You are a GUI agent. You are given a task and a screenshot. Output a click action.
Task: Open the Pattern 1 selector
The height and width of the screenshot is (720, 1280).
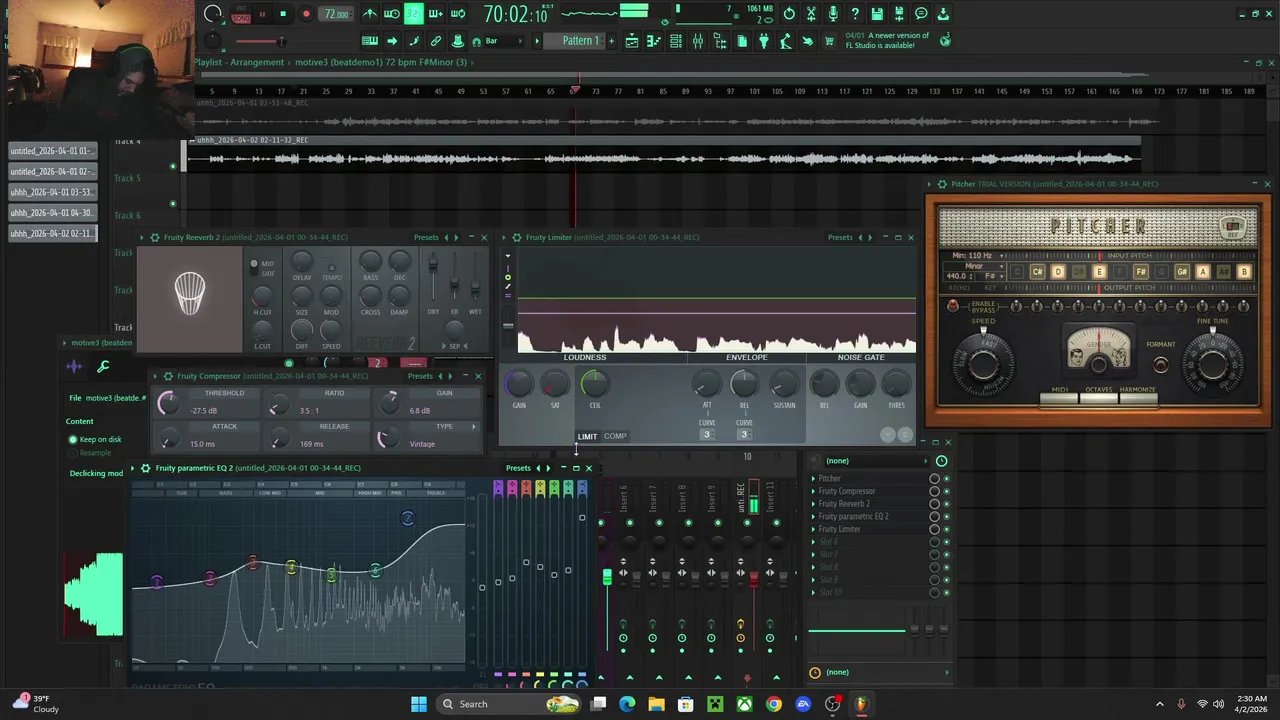tap(575, 41)
